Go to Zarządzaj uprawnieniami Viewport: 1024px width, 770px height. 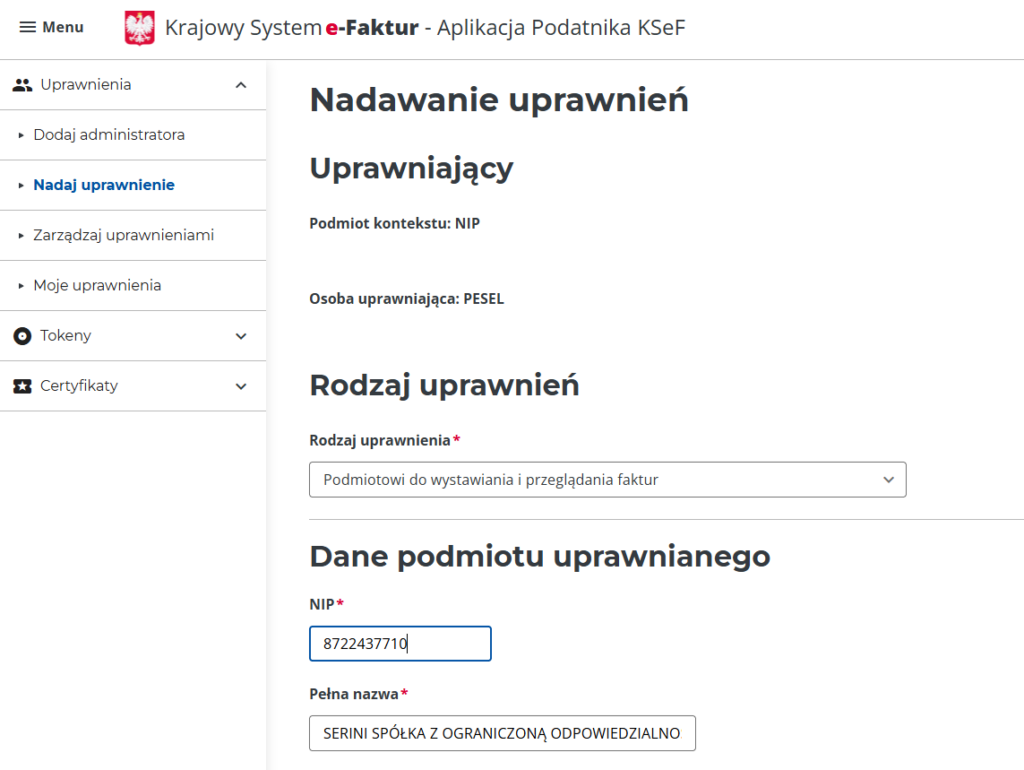coord(123,235)
